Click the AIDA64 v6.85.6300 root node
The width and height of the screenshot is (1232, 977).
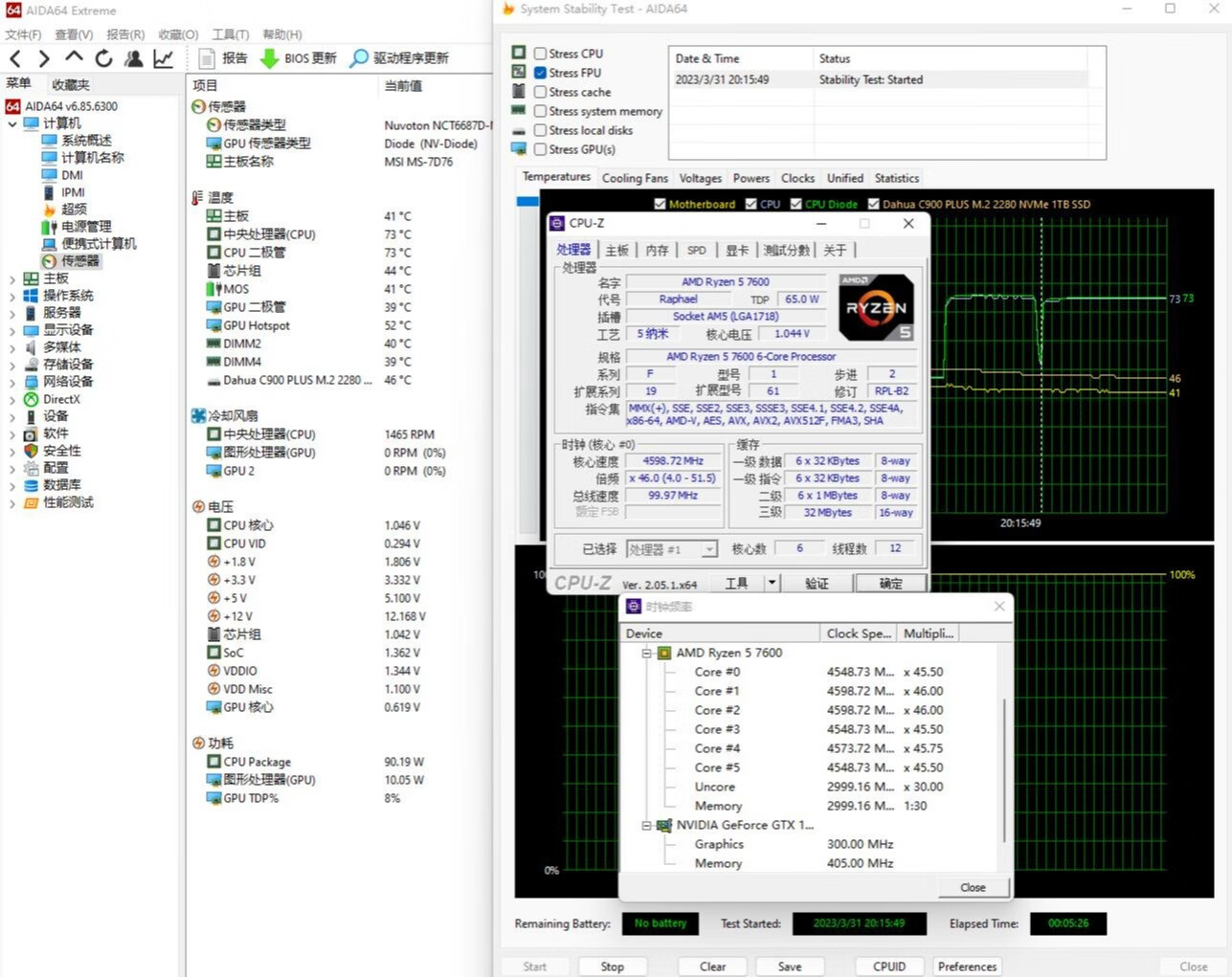pos(61,106)
